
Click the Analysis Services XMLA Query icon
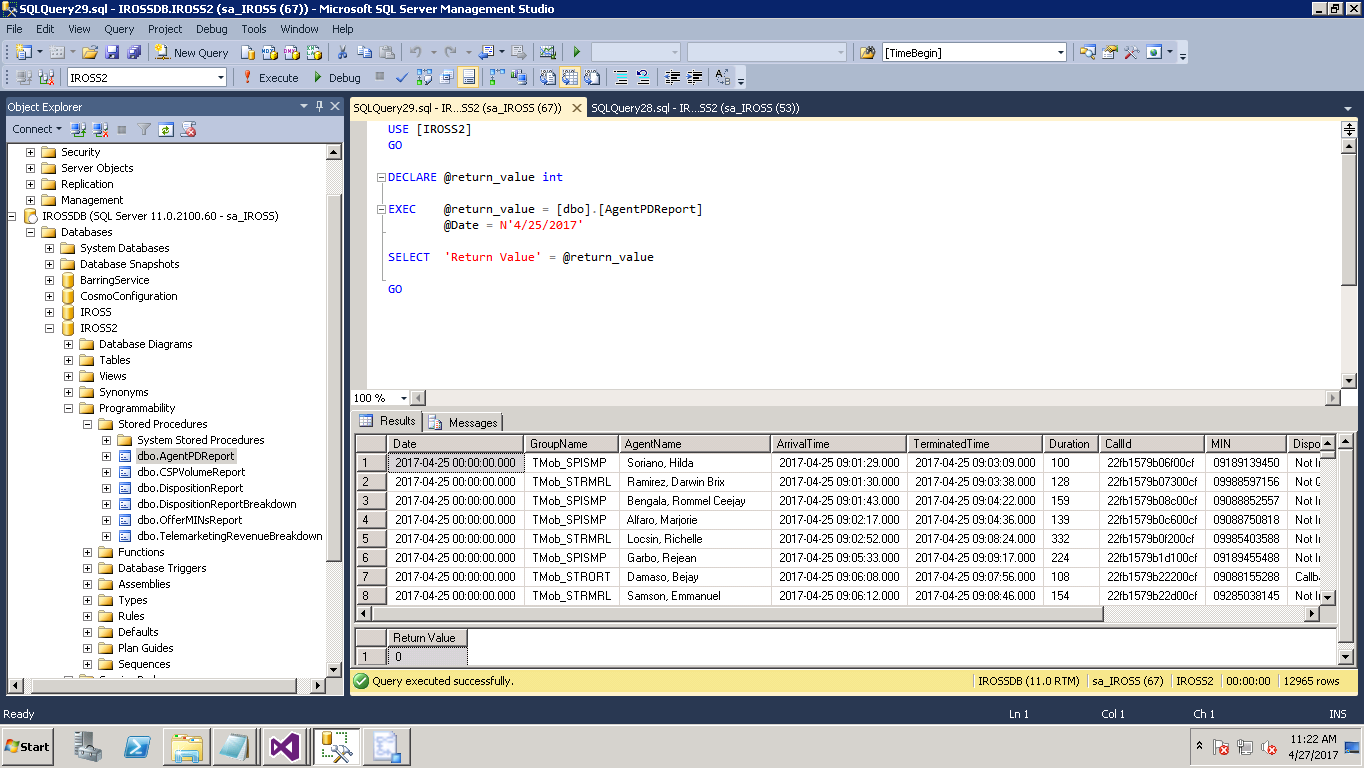tap(314, 52)
